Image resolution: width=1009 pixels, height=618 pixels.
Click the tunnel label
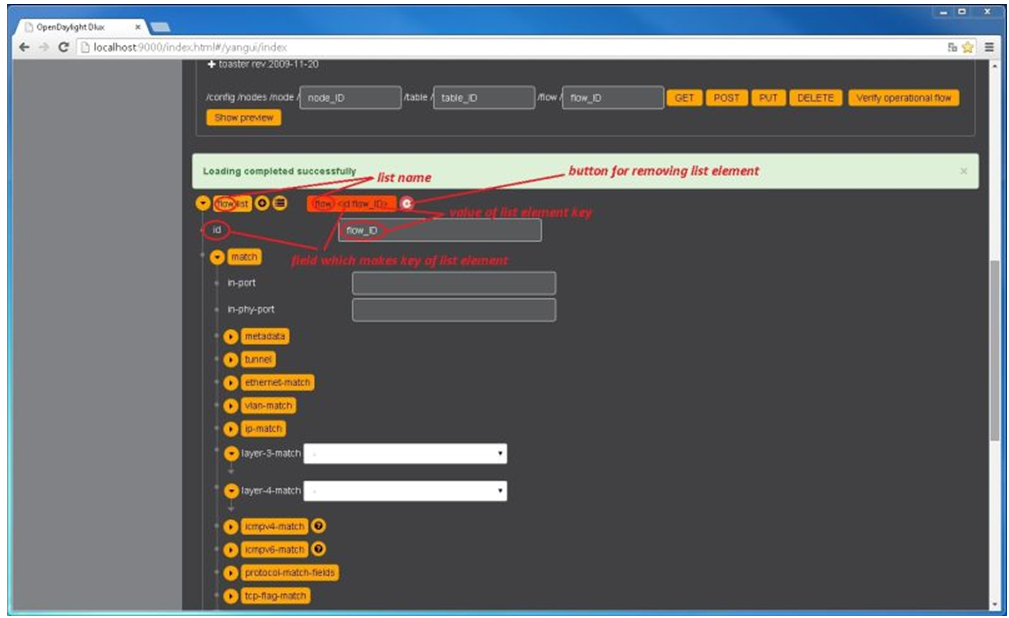[x=259, y=360]
